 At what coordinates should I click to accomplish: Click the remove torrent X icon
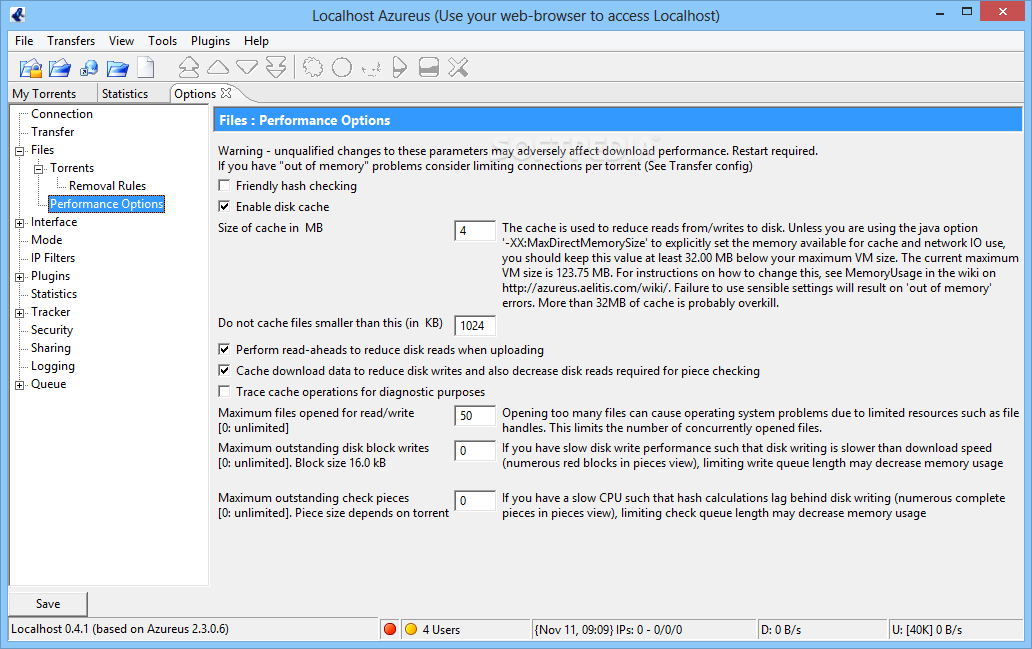tap(458, 67)
